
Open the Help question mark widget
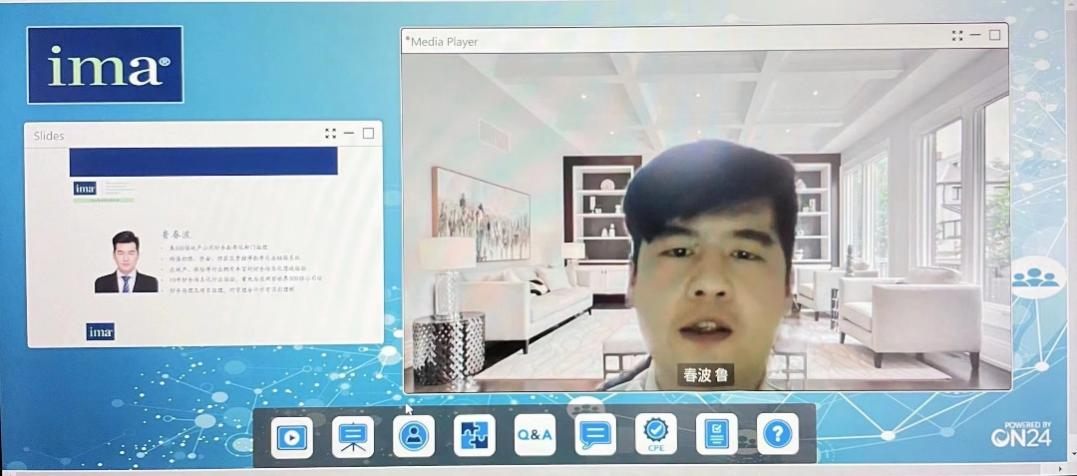pos(778,433)
